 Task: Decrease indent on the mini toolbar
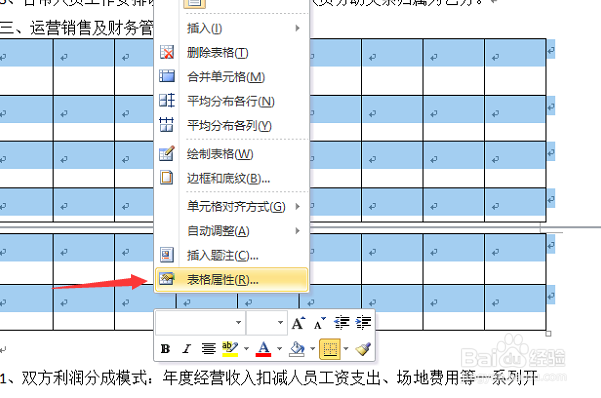pos(342,323)
